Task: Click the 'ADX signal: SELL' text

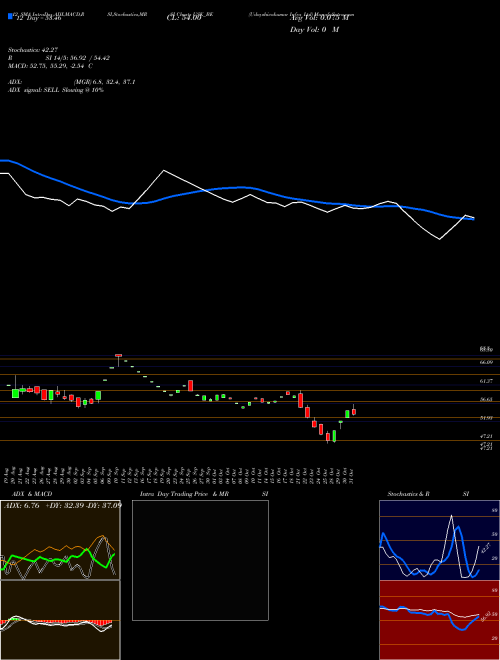Action: (x=34, y=90)
